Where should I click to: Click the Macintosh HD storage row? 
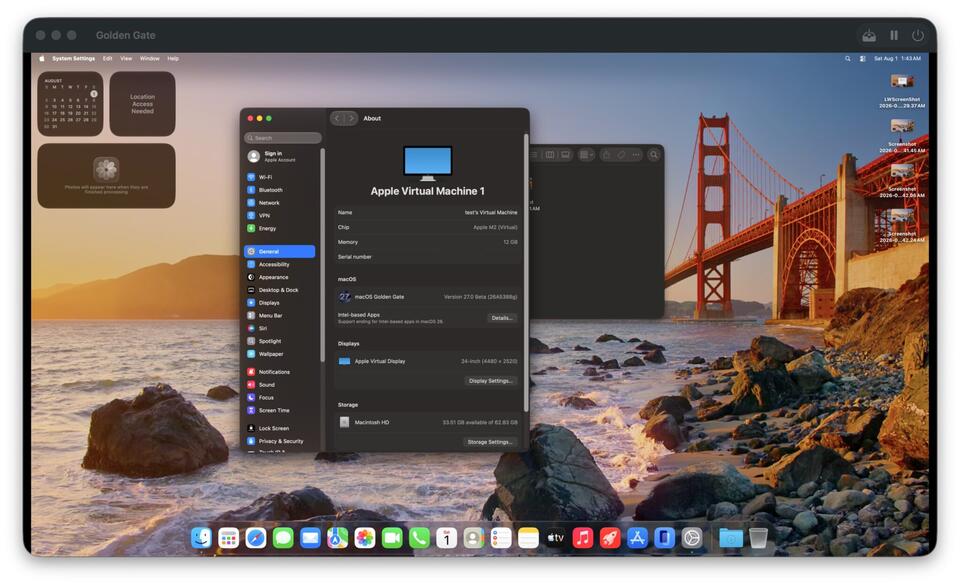point(427,423)
